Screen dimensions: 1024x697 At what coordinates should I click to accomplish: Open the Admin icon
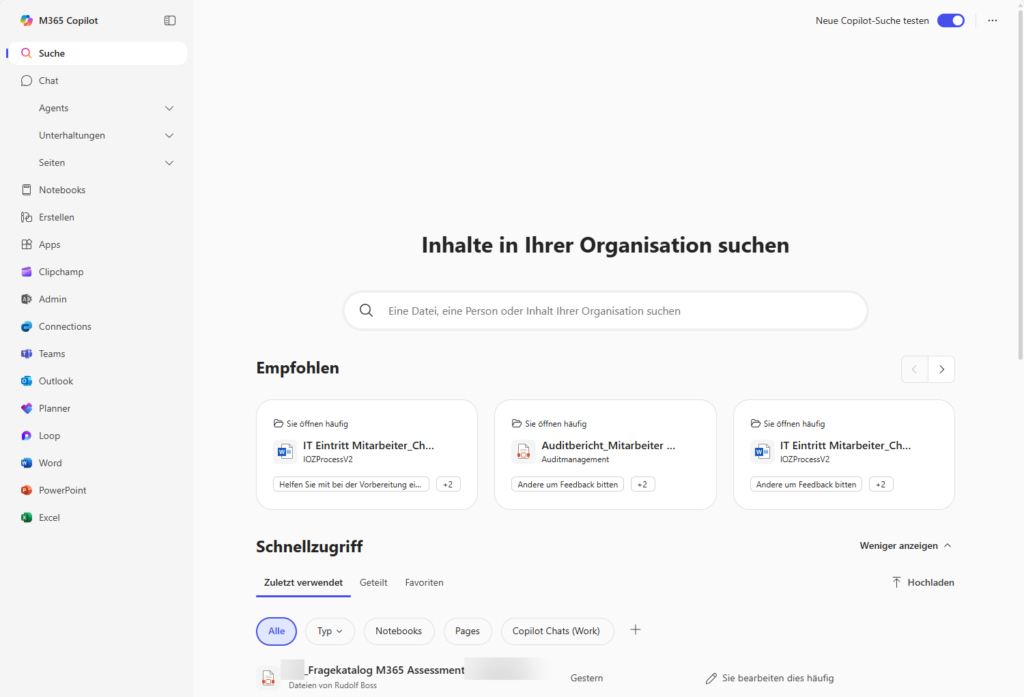[26, 299]
